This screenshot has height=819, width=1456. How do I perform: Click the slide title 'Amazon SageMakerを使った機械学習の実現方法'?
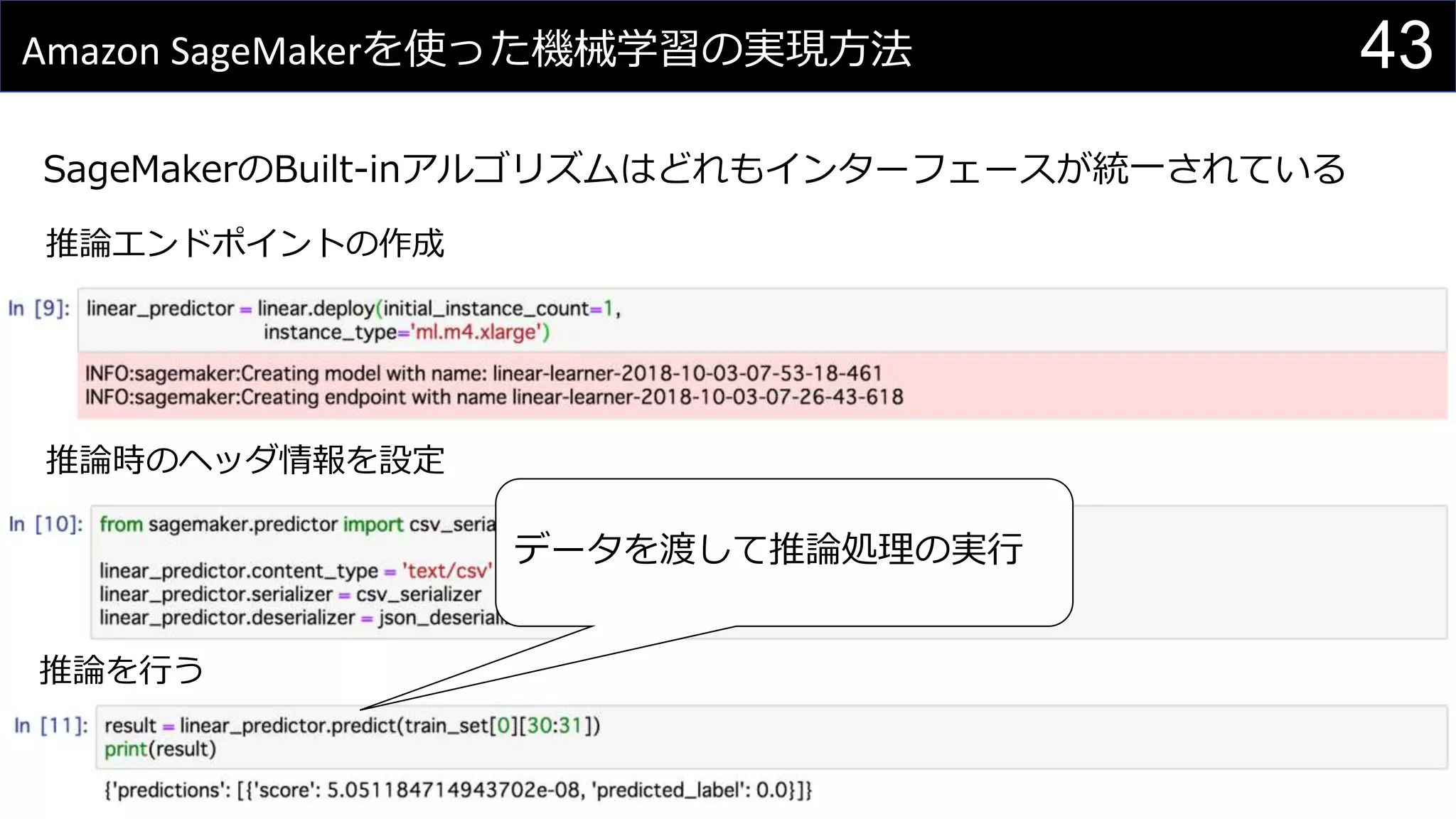click(x=466, y=50)
